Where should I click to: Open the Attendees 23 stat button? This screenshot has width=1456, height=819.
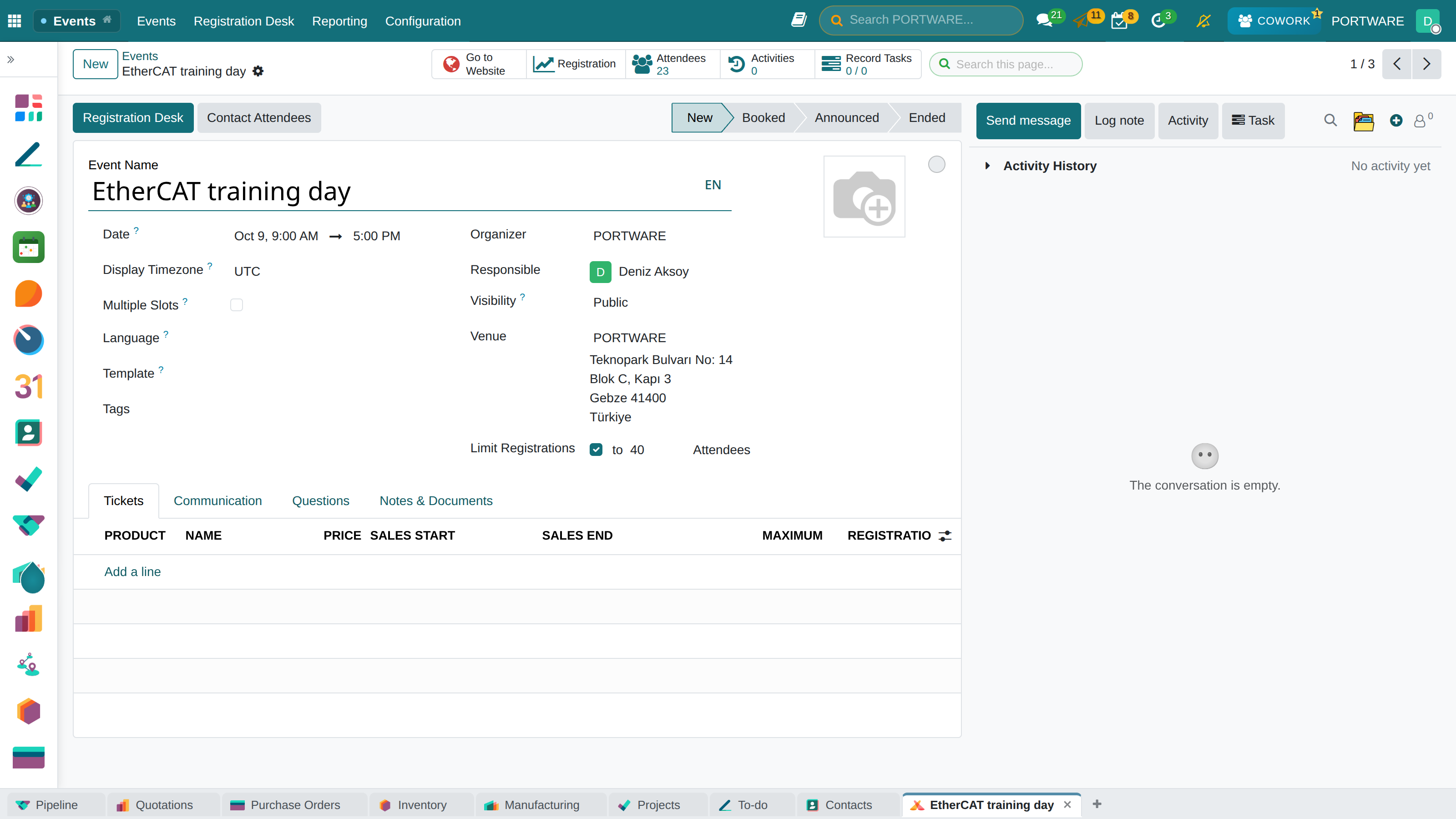672,64
